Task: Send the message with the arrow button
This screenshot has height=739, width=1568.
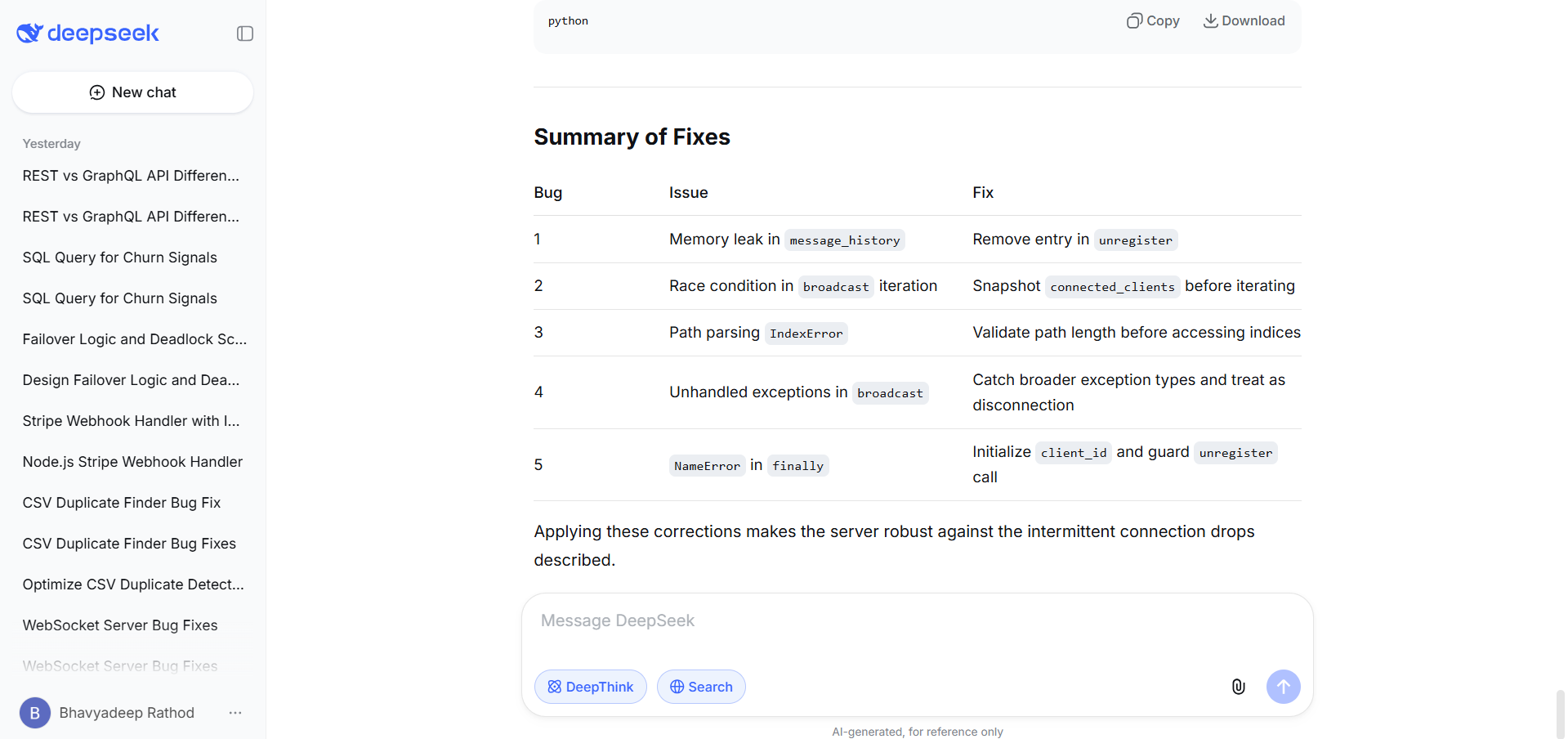Action: tap(1282, 687)
